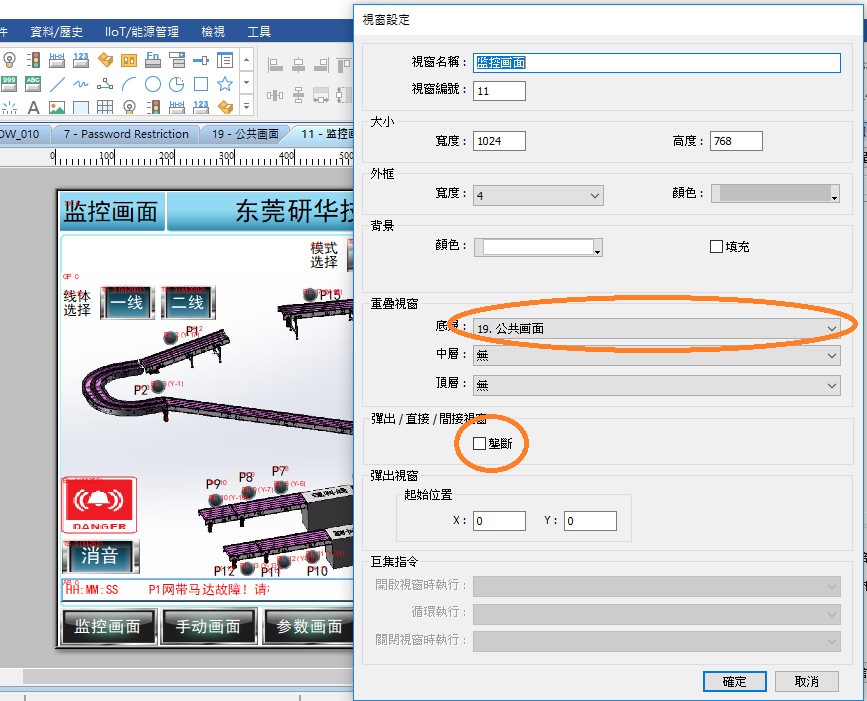Select the text 'A' tool

point(33,108)
